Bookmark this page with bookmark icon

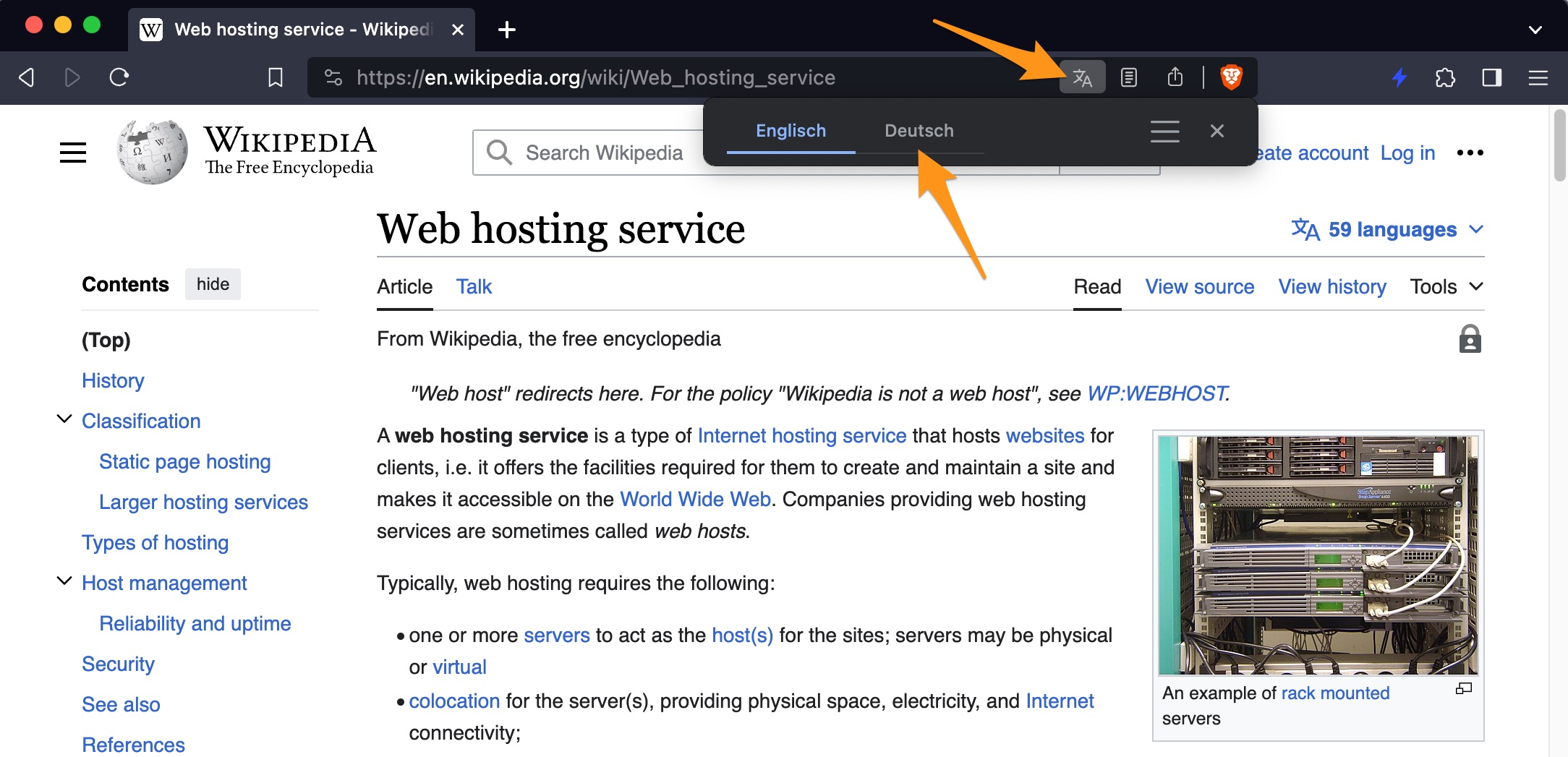click(276, 77)
